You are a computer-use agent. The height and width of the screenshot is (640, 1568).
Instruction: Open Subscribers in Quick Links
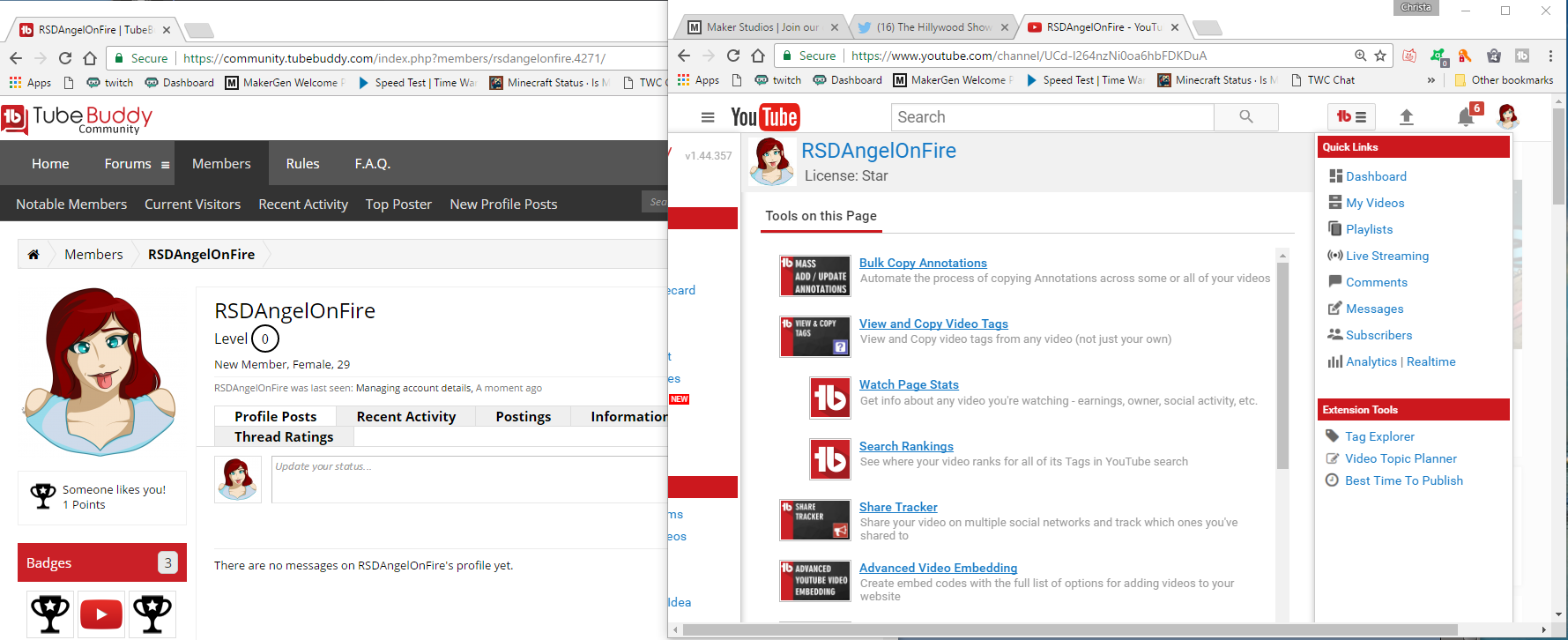coord(1379,335)
